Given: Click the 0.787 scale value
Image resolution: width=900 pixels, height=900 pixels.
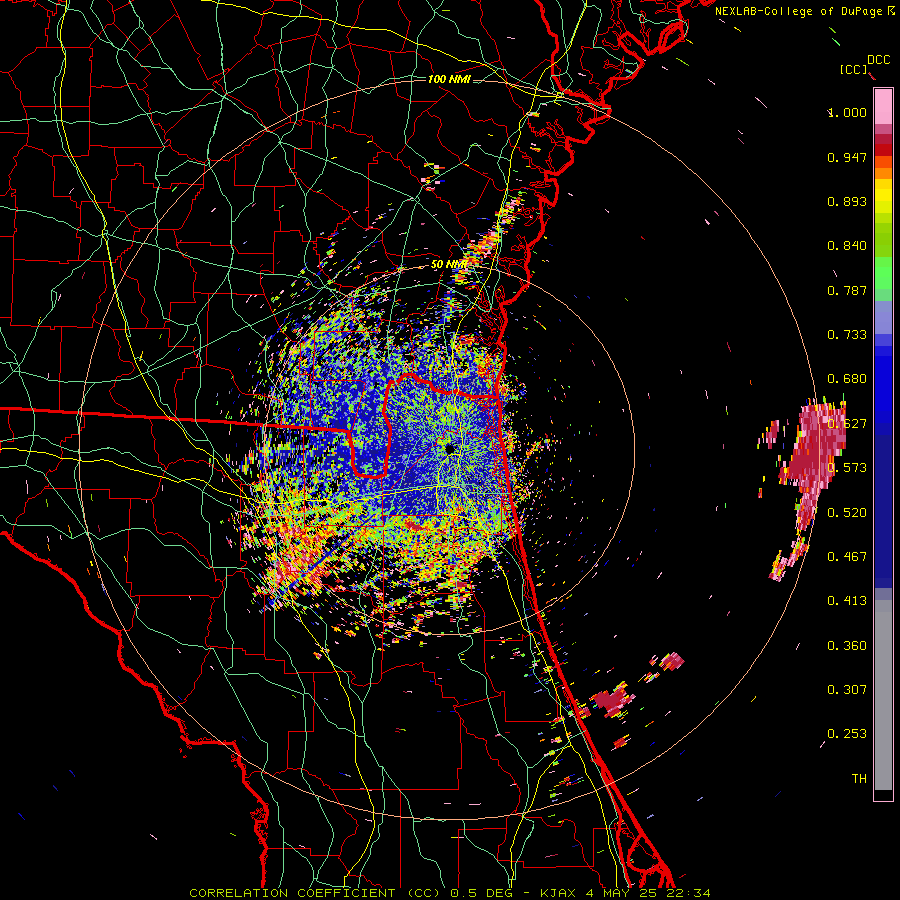Looking at the screenshot, I should [x=847, y=290].
